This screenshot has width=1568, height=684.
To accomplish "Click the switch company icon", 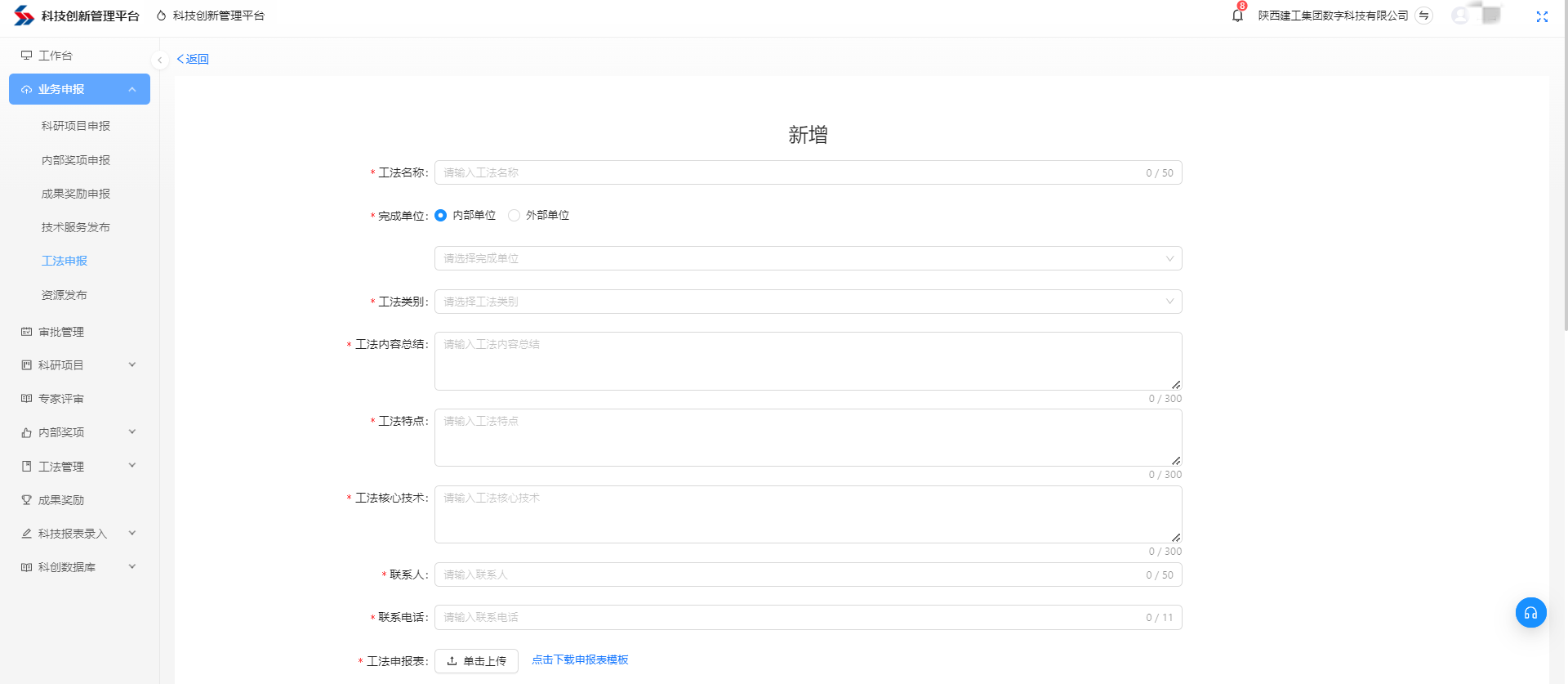I will point(1424,16).
